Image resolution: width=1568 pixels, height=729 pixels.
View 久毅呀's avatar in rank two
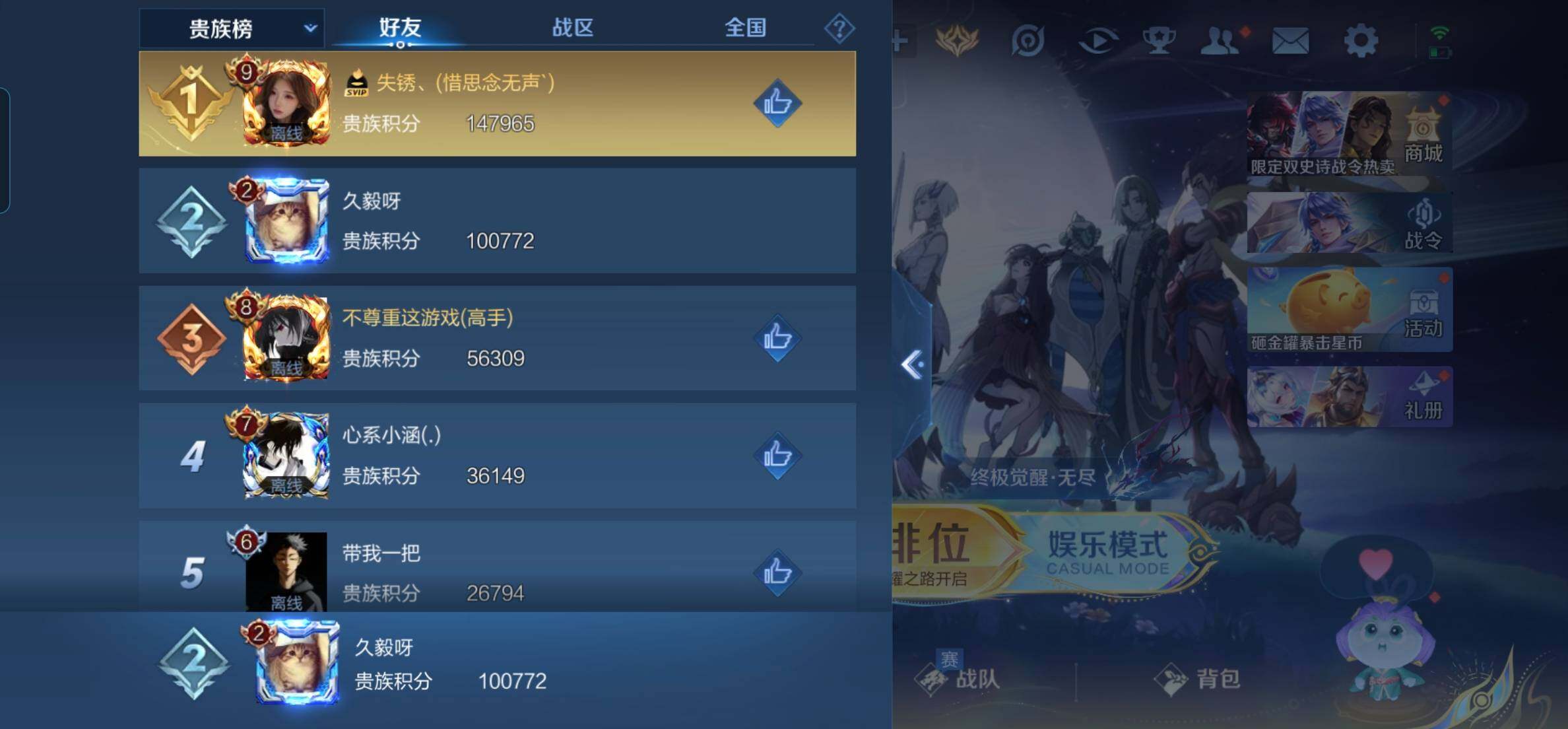point(286,221)
